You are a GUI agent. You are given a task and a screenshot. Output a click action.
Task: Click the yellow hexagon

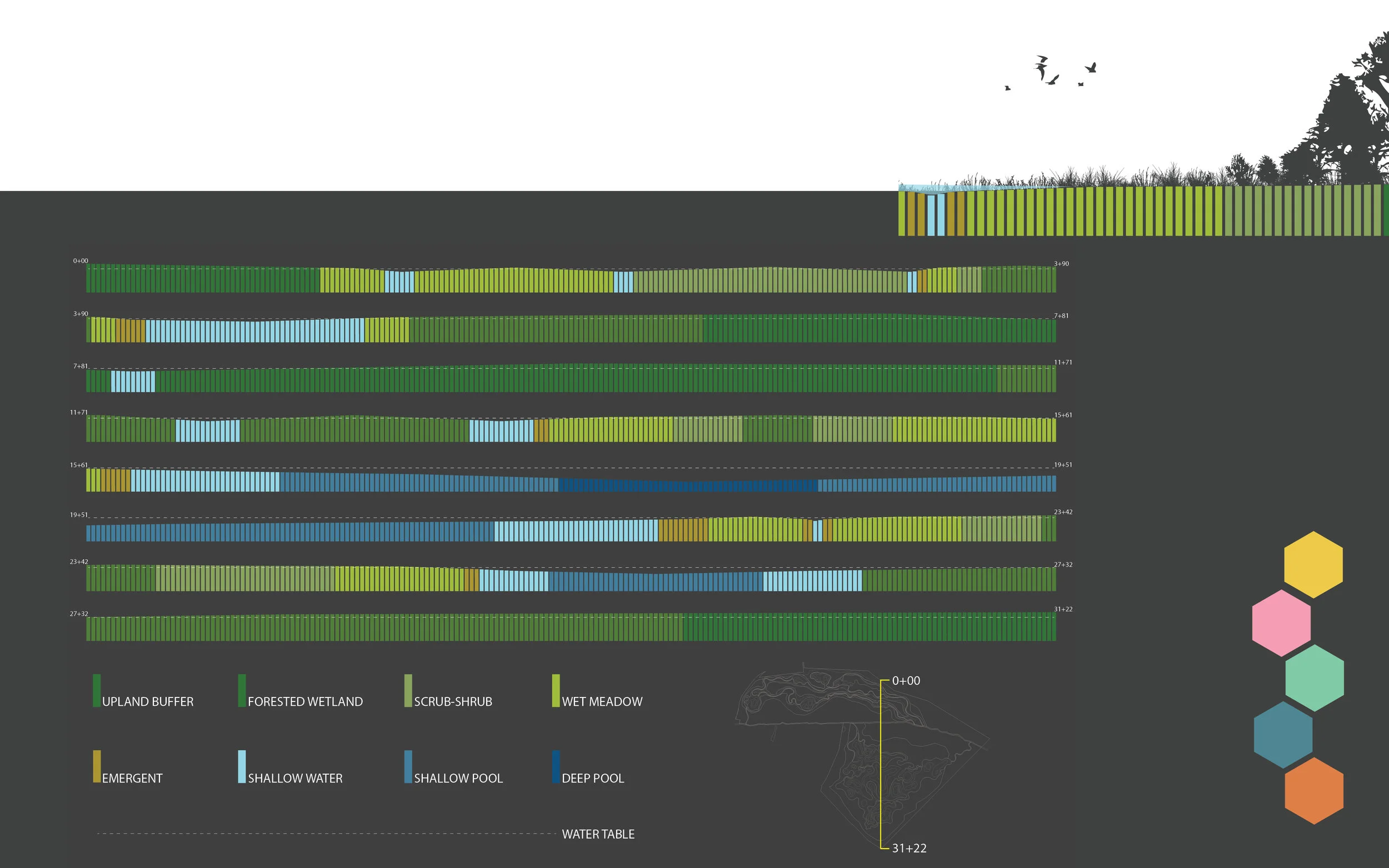pos(1313,564)
